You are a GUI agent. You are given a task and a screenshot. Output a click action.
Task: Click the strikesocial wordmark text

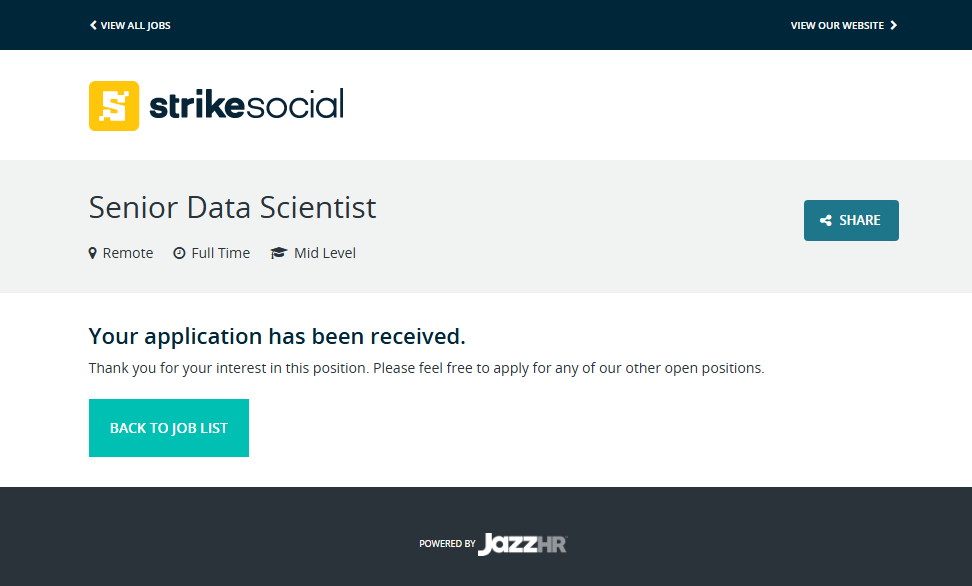pyautogui.click(x=246, y=105)
